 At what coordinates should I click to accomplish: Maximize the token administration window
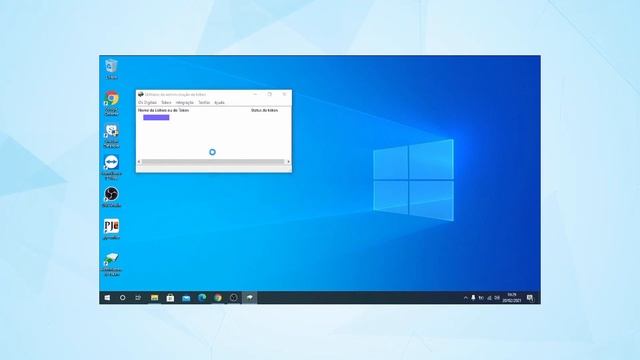270,94
